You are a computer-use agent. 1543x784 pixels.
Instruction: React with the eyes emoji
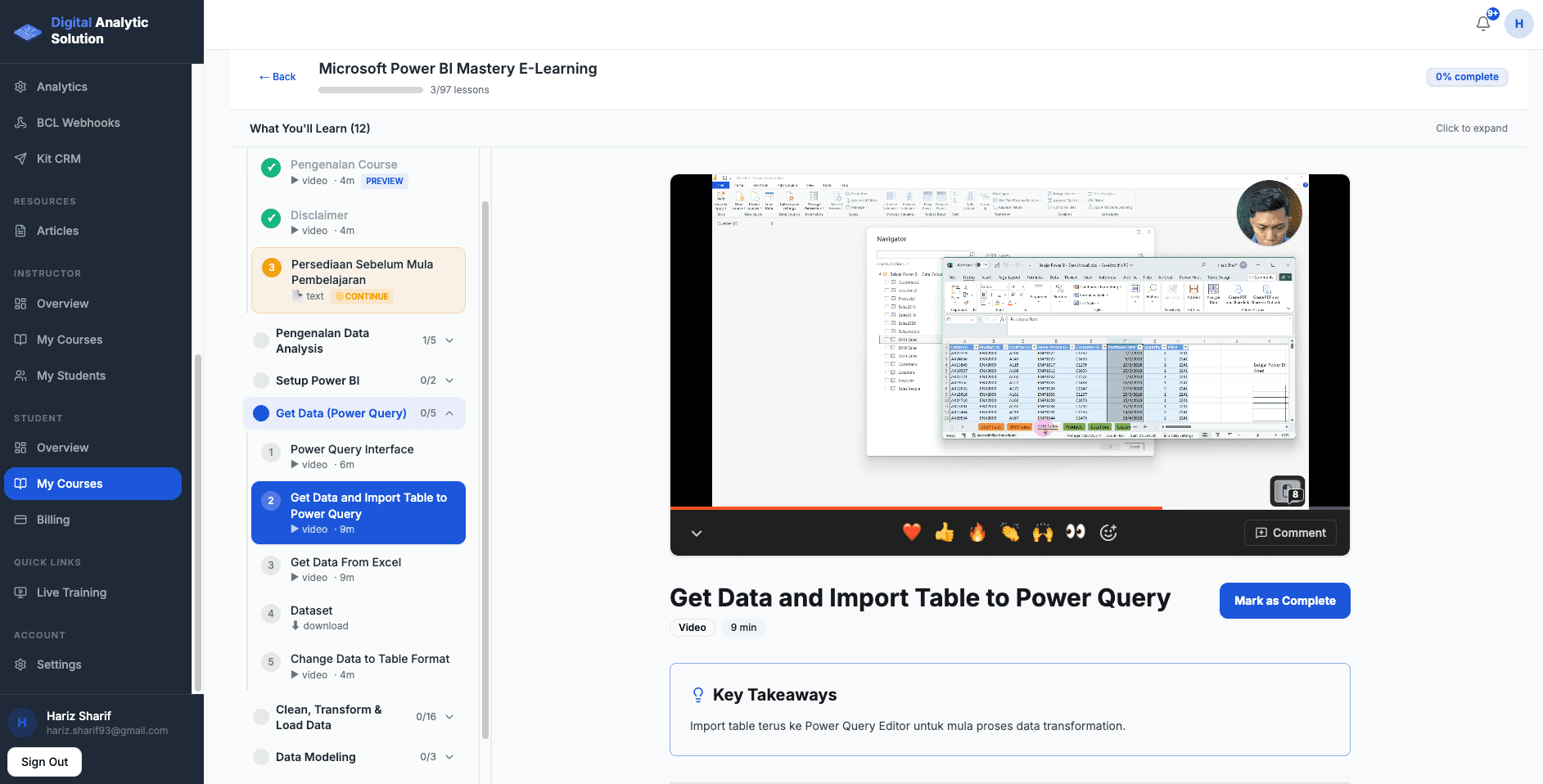pos(1076,532)
